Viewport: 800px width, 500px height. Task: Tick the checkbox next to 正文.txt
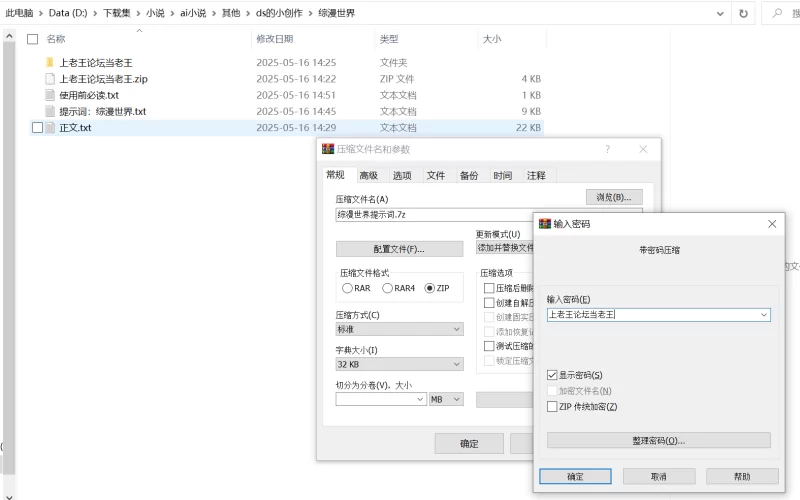coord(37,128)
